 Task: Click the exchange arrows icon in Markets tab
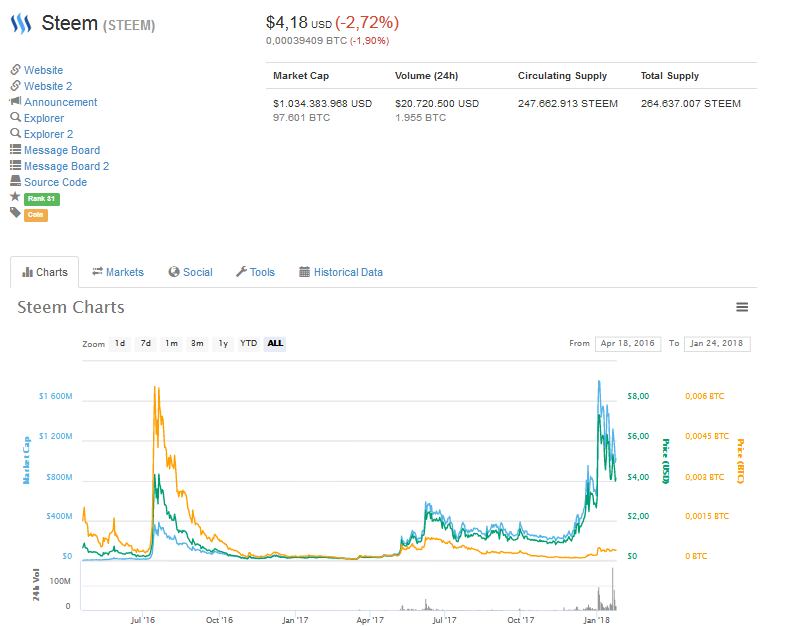tap(97, 272)
